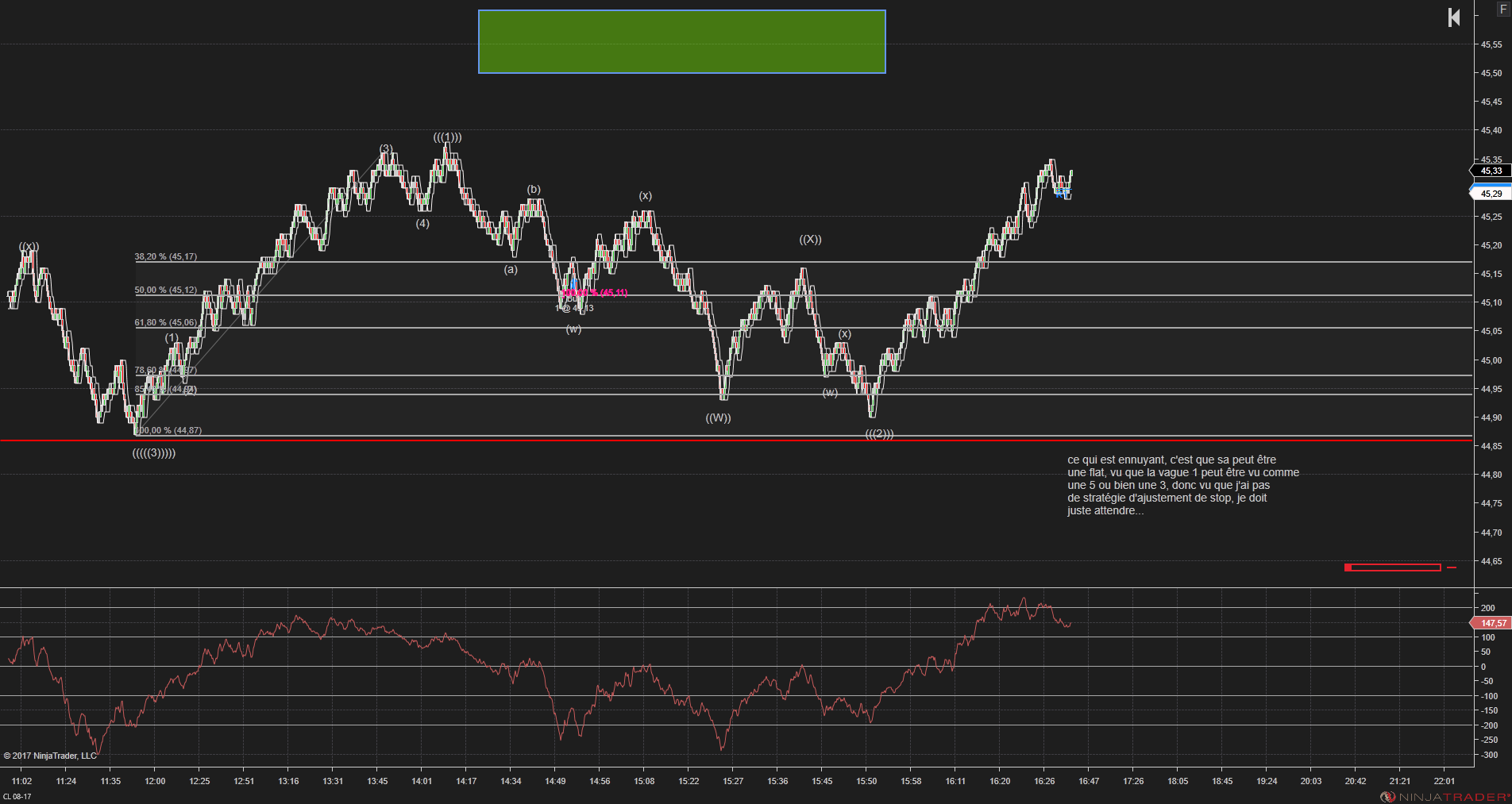
Task: Click the 45,55 price axis label
Action: tap(1491, 44)
